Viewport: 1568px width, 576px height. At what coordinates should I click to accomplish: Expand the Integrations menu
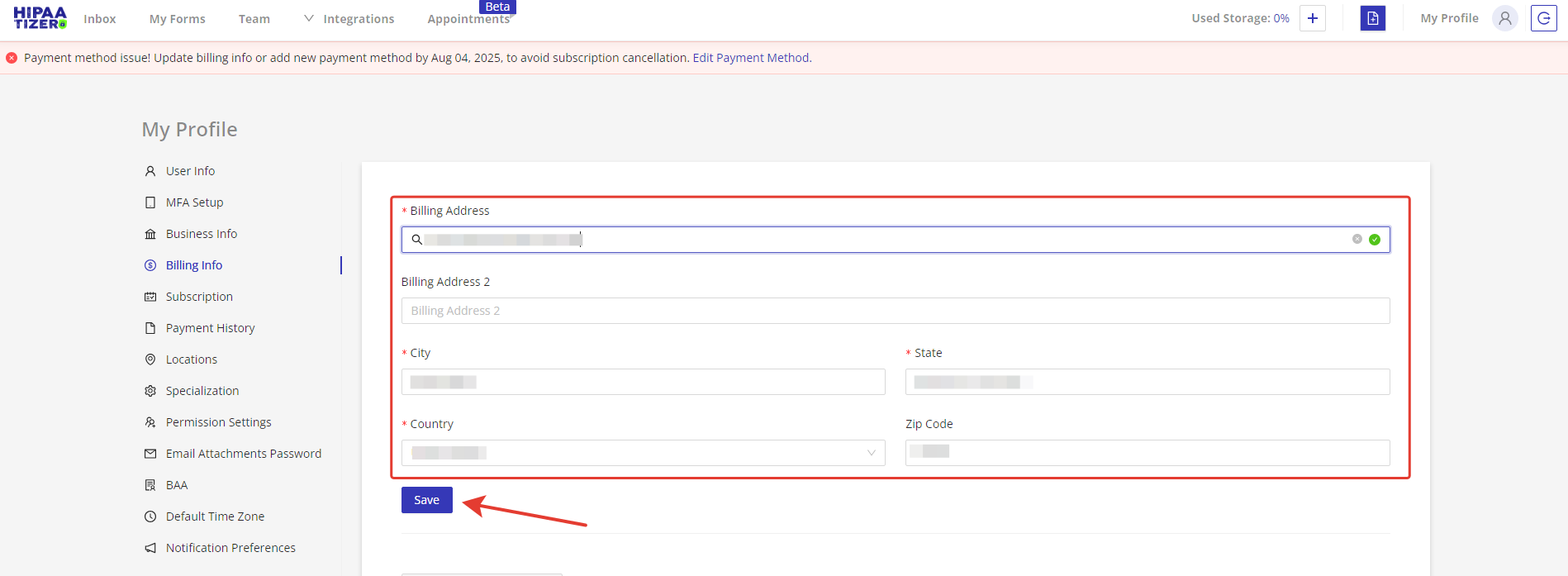click(x=349, y=19)
